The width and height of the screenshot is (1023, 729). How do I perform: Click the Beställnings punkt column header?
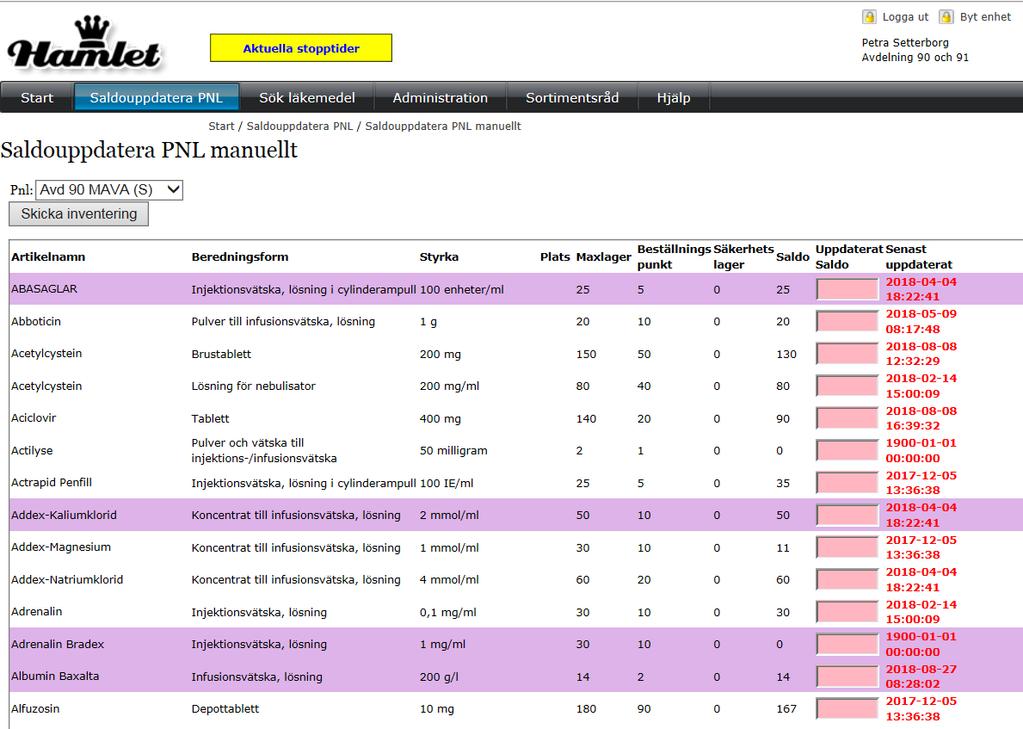click(x=674, y=257)
